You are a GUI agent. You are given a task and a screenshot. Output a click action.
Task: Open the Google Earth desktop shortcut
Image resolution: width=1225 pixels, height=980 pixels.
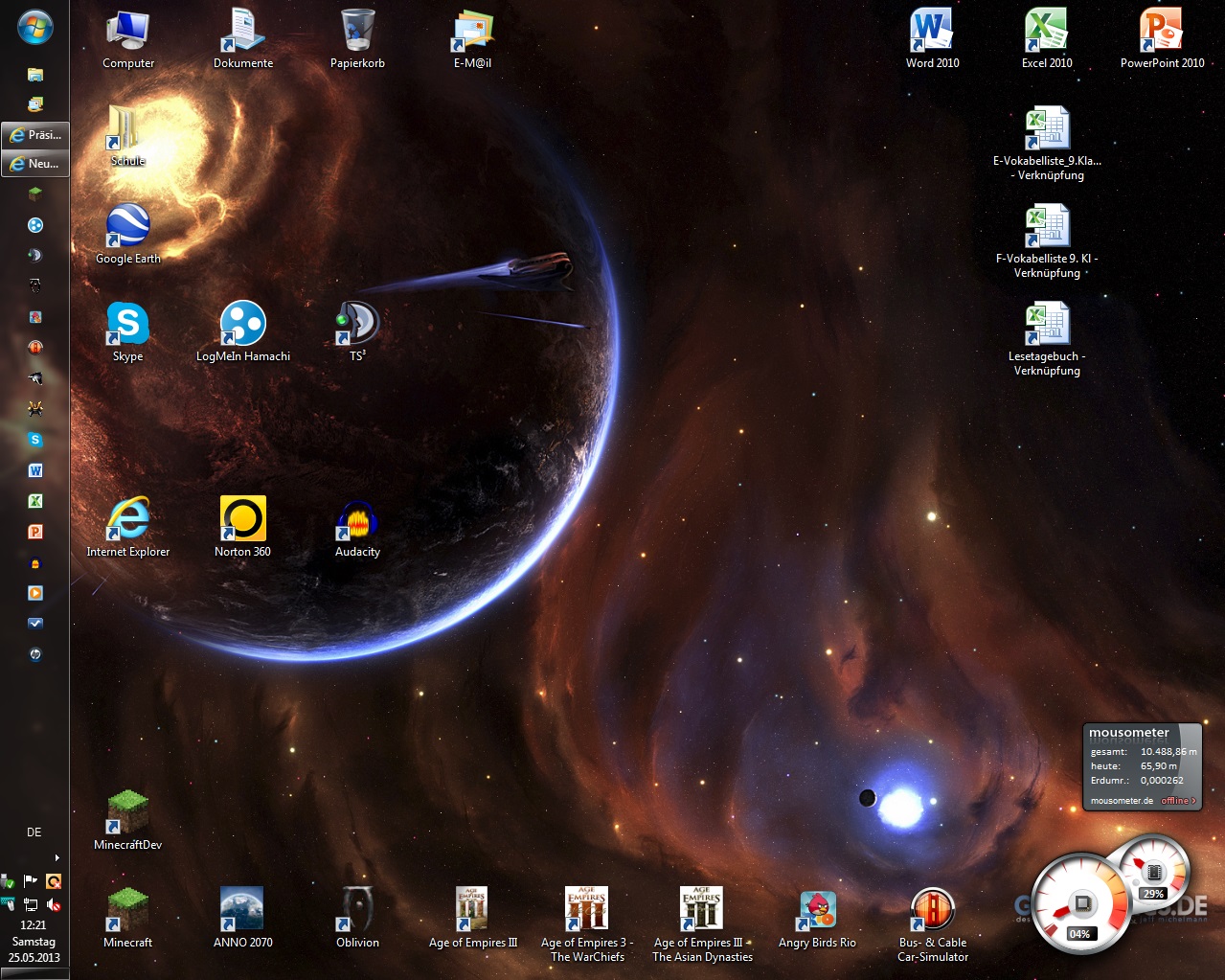tap(128, 230)
